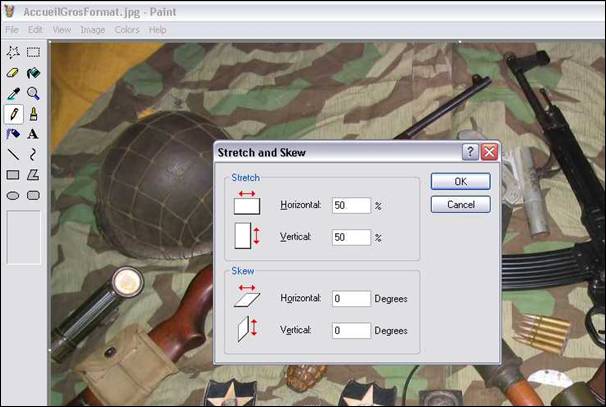This screenshot has width=606, height=407.
Task: Click the Skew group label
Action: coord(243,271)
